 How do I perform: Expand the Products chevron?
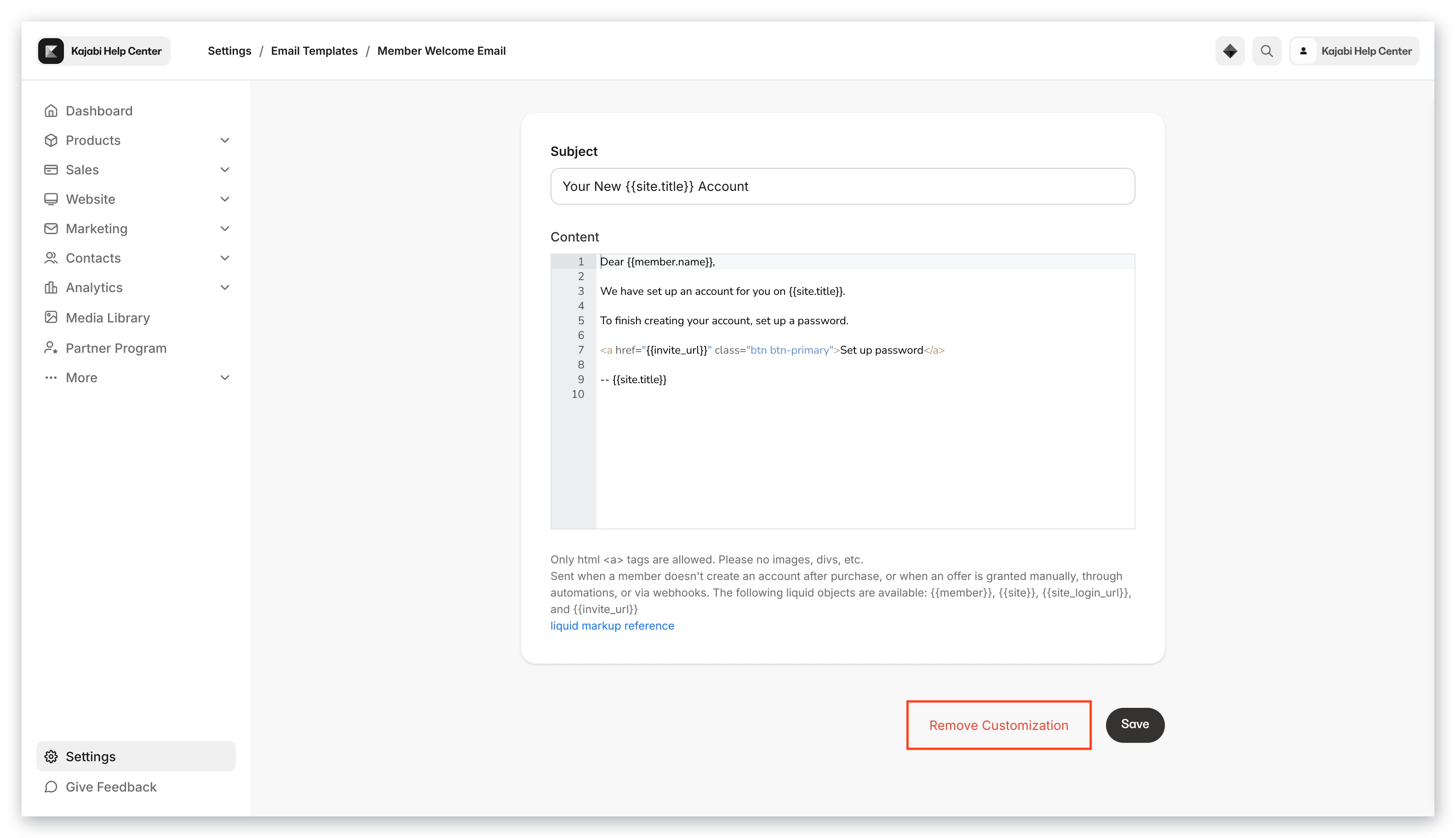coord(224,140)
